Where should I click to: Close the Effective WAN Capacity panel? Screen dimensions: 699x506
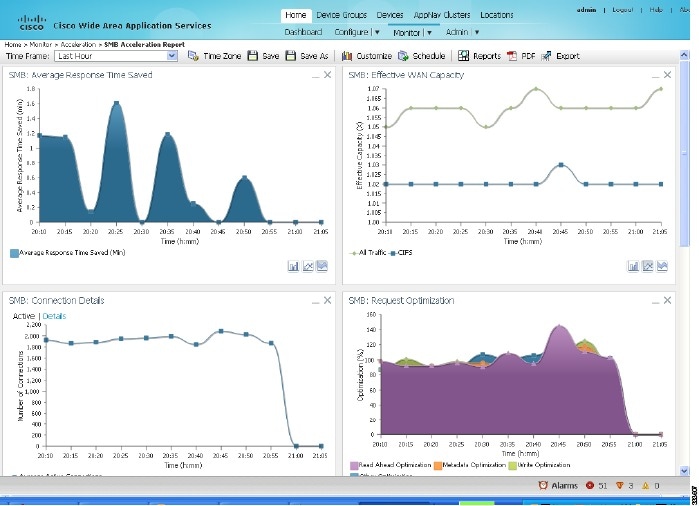(x=667, y=75)
